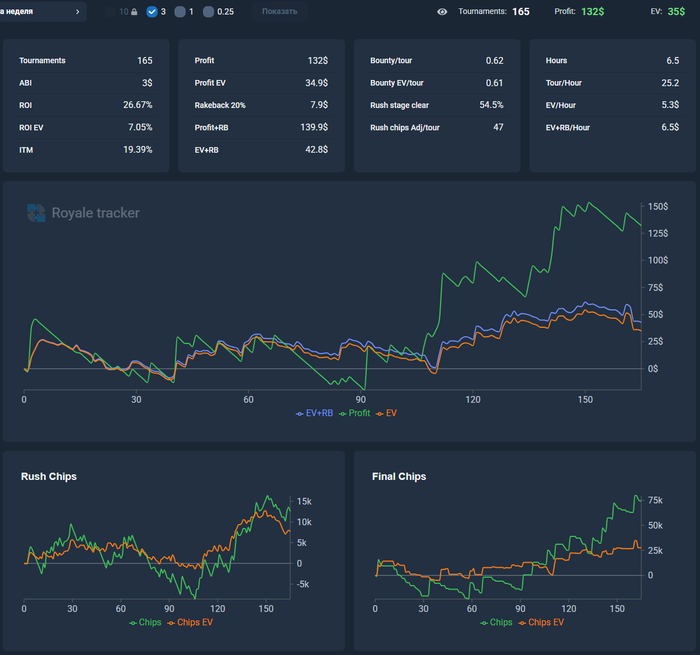Toggle EV series in main chart legend

click(386, 413)
